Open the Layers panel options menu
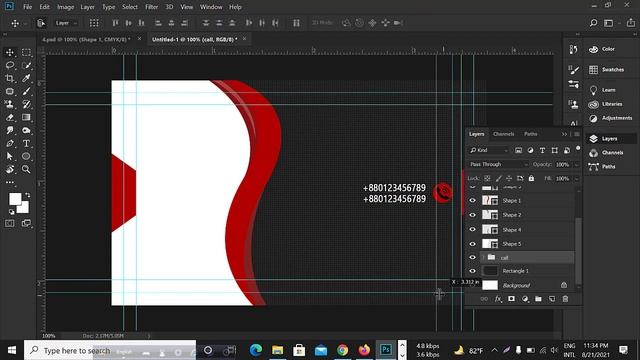The height and width of the screenshot is (360, 640). tap(577, 134)
